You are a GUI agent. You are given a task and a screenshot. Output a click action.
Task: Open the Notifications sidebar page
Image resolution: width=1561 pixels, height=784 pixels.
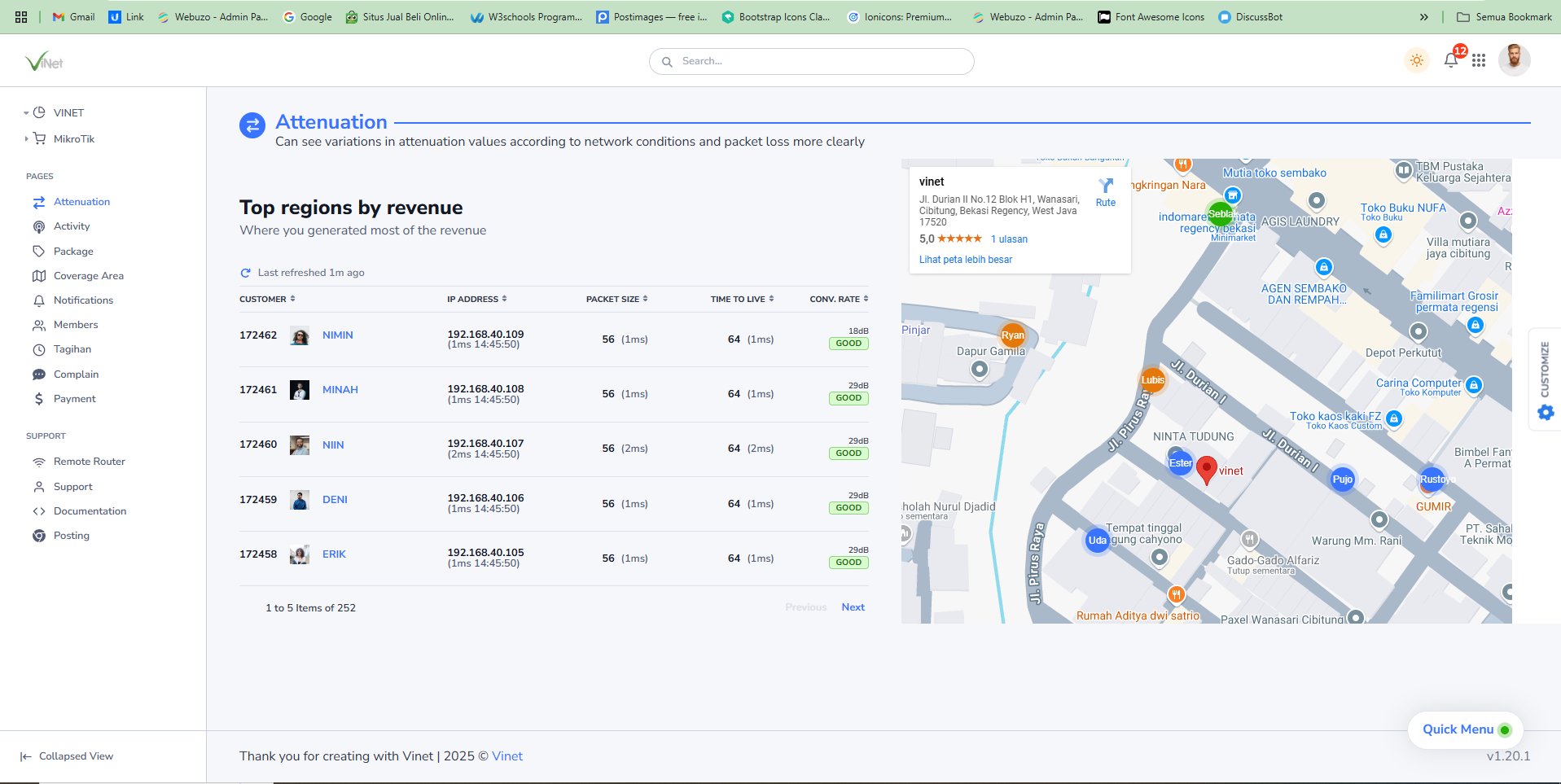83,300
